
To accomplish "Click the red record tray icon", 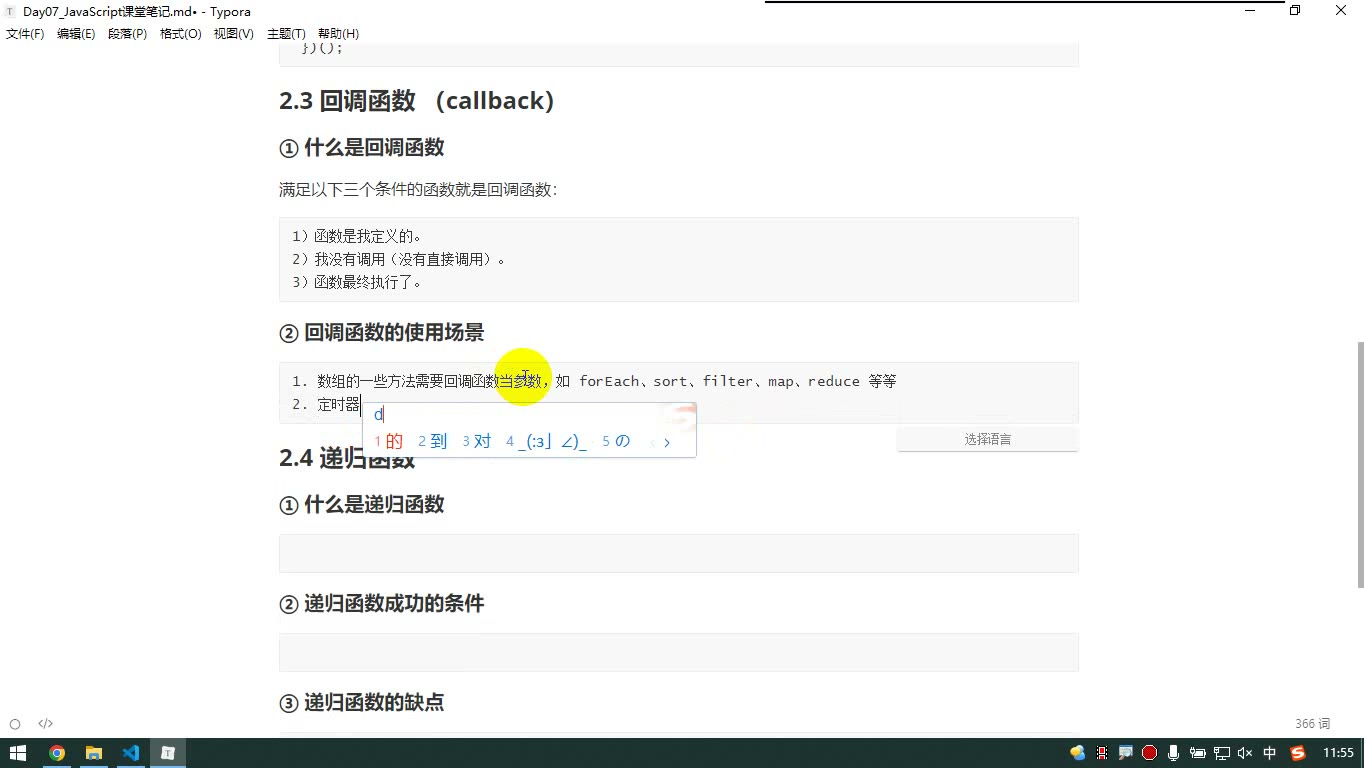I will tap(1149, 753).
